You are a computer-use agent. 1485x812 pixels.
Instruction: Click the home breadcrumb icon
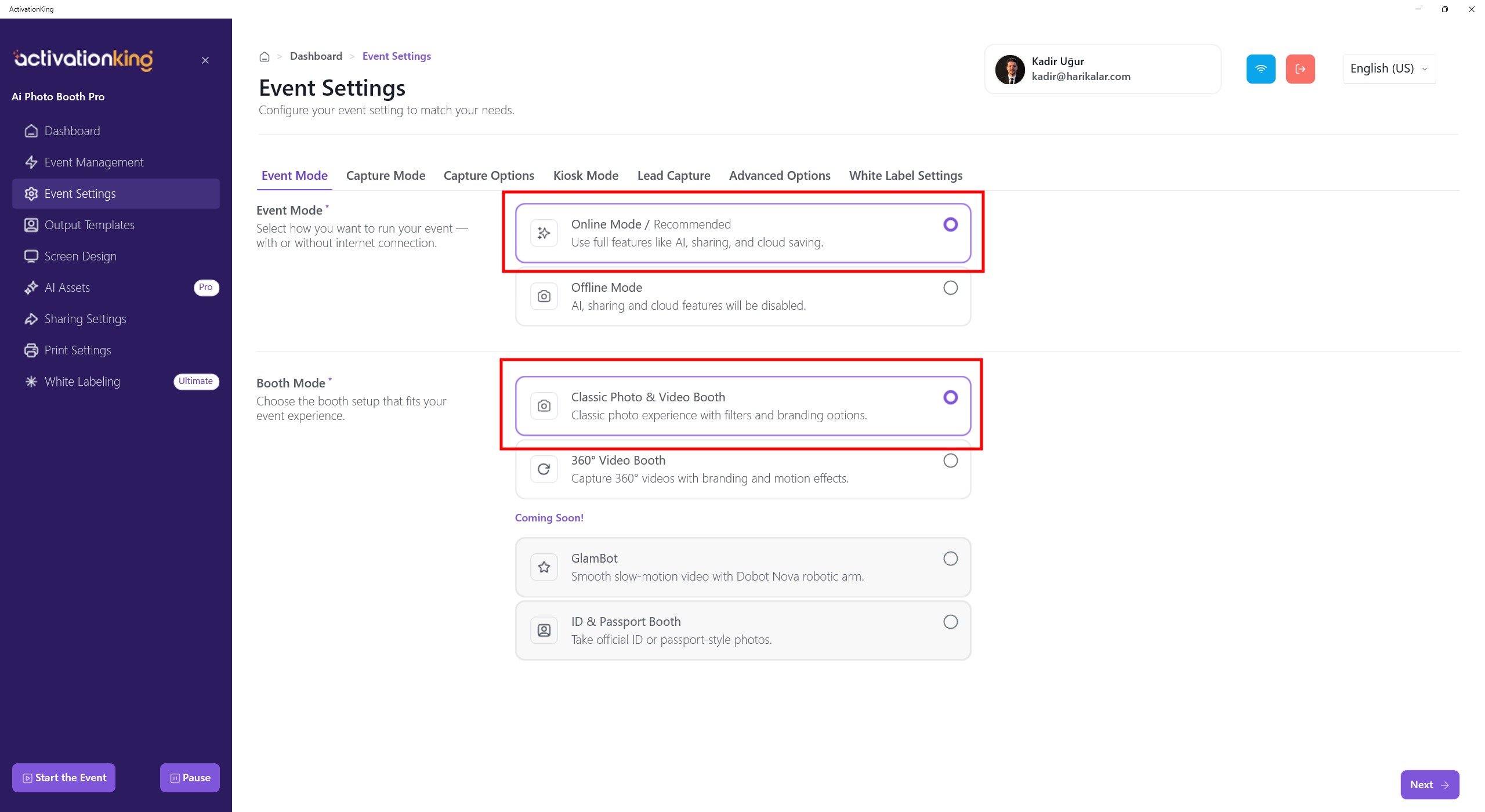[265, 57]
